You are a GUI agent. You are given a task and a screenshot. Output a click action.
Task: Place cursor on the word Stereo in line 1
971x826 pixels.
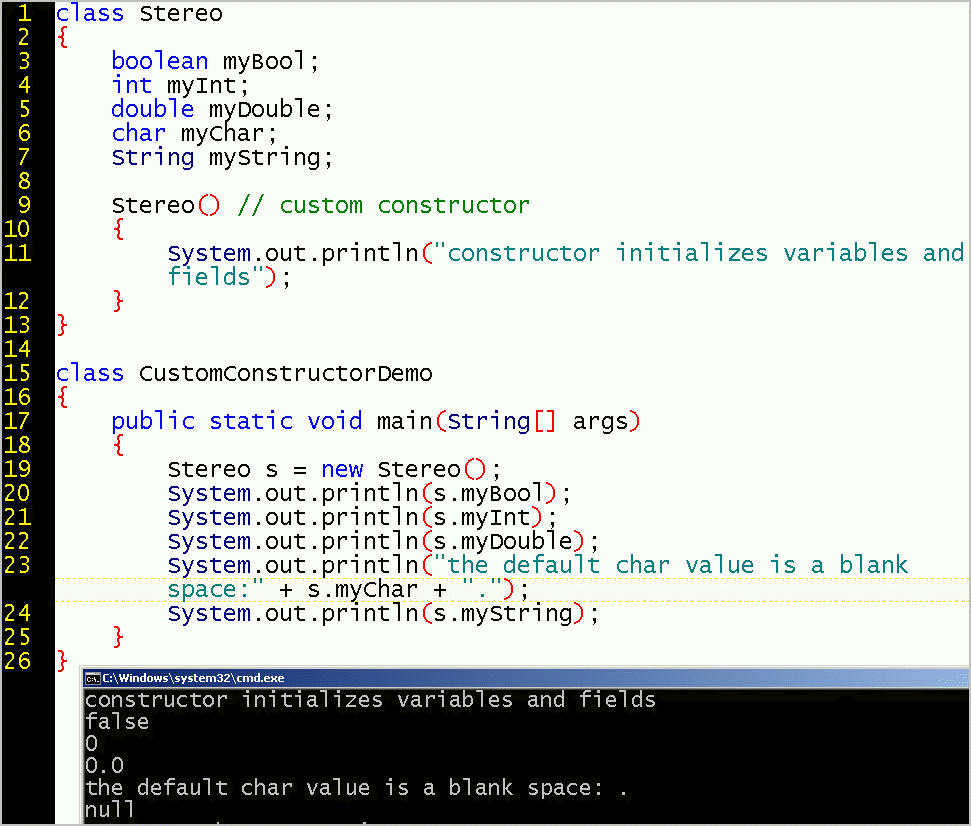click(180, 13)
